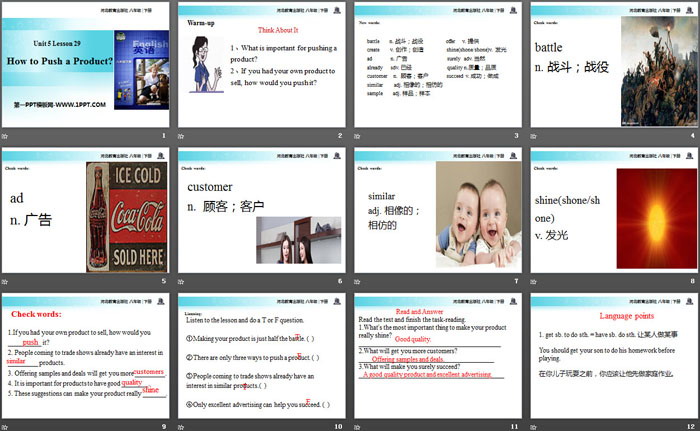Click the animation star icon under slide 4
Image resolution: width=700 pixels, height=431 pixels.
[533, 136]
